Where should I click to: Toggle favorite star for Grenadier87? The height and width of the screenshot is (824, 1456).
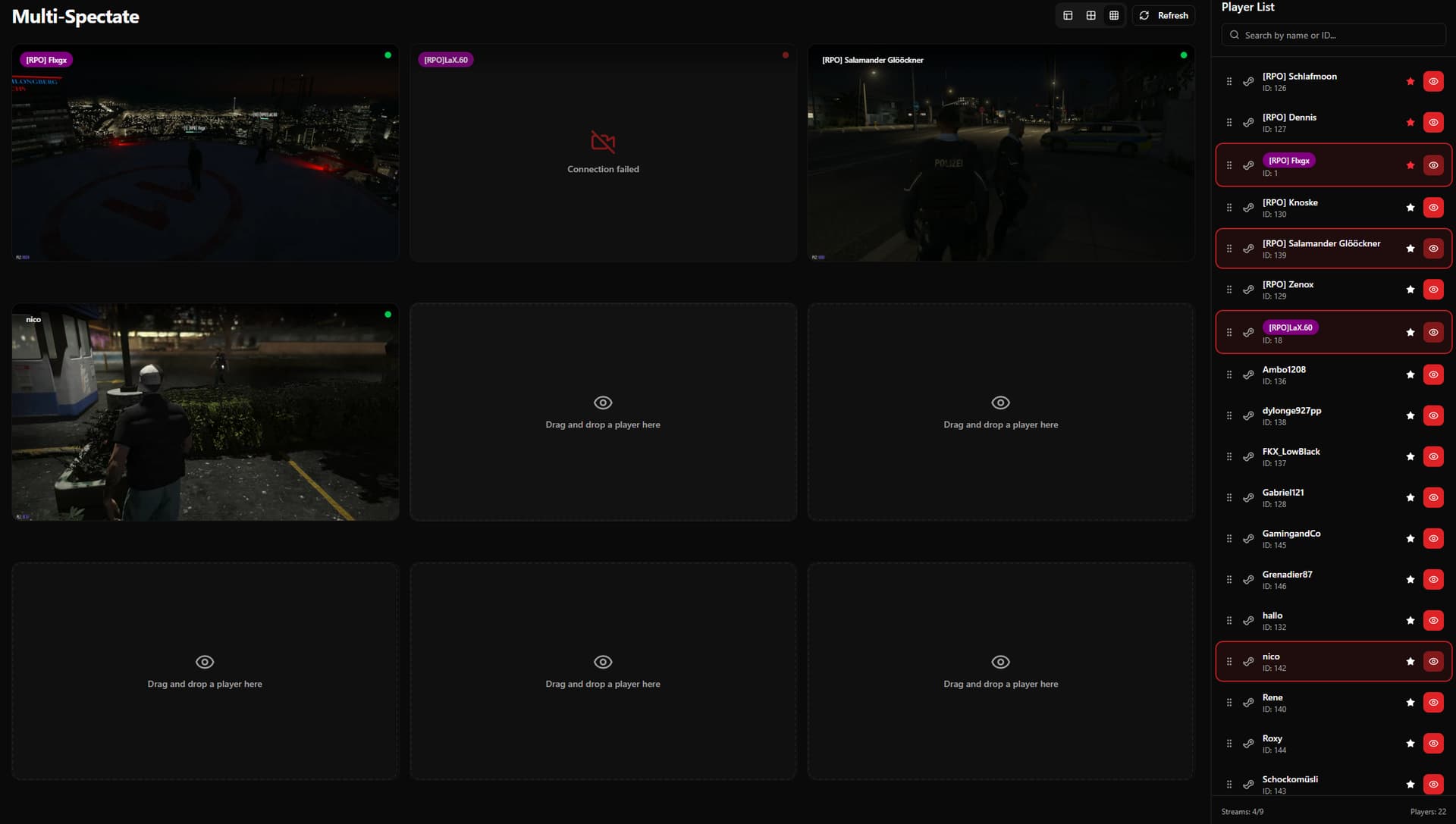pyautogui.click(x=1410, y=580)
